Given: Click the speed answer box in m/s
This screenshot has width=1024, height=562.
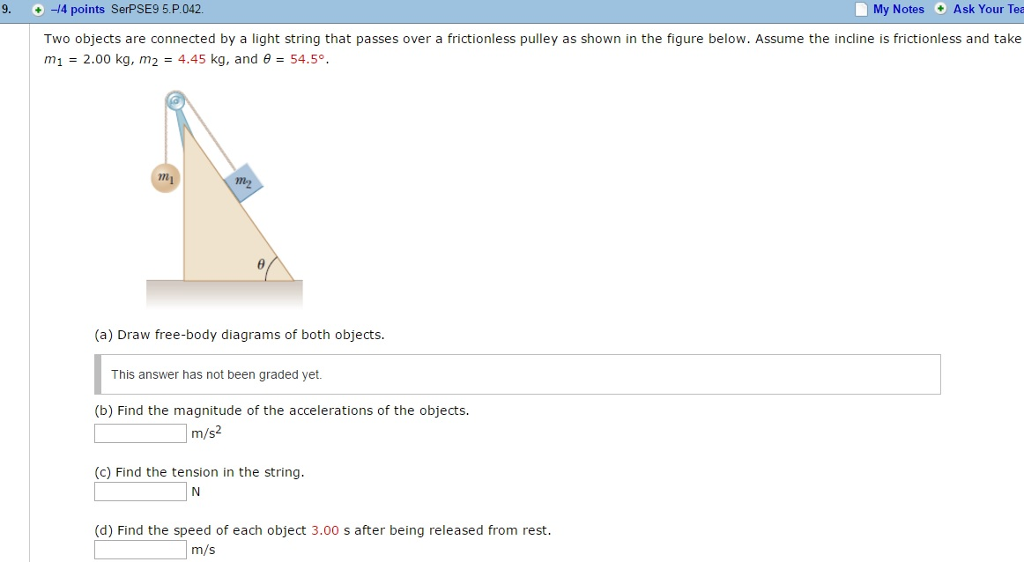Looking at the screenshot, I should coord(140,549).
